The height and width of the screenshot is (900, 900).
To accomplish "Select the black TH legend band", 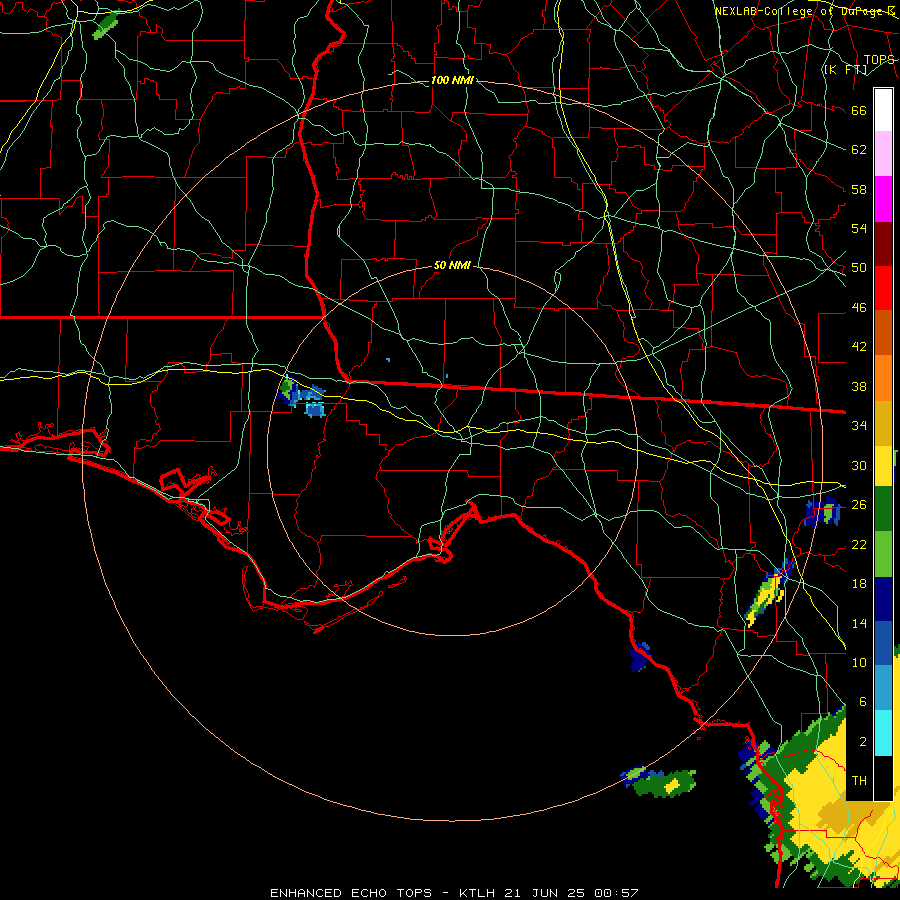I will coord(883,778).
